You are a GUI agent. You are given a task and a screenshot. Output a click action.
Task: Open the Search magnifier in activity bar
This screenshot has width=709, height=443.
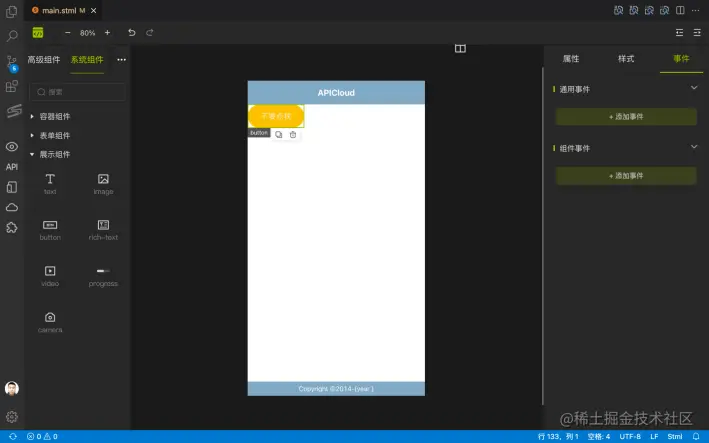12,36
